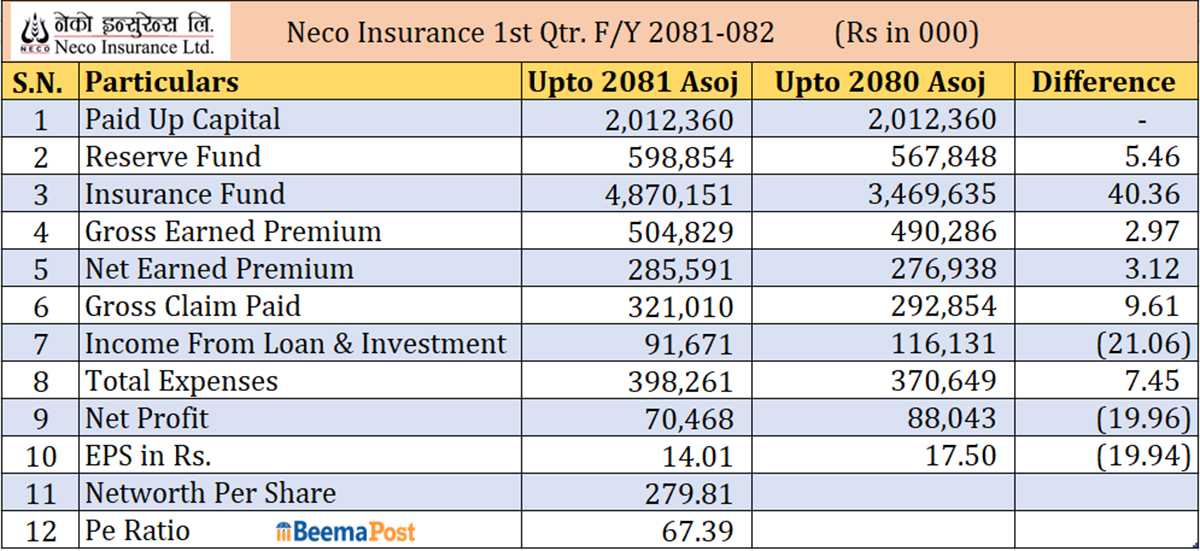Select the 'Particulars' column header
Viewport: 1200px width, 551px height.
click(x=162, y=82)
